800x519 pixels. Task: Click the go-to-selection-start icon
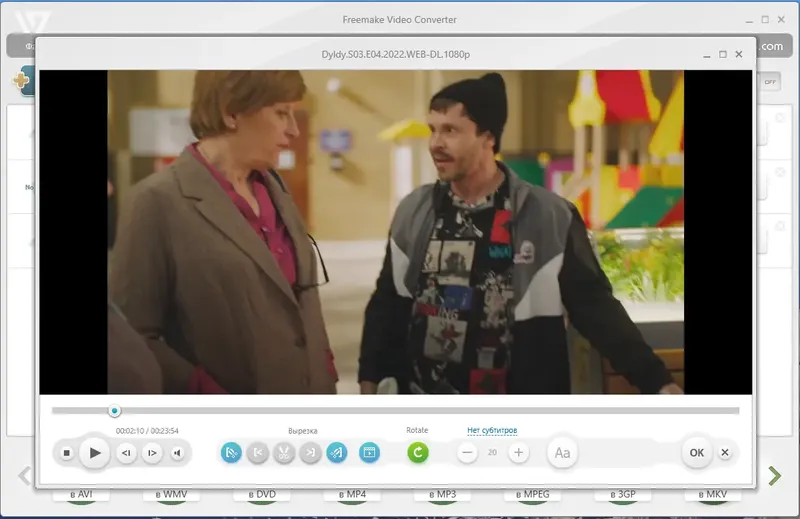coord(258,453)
